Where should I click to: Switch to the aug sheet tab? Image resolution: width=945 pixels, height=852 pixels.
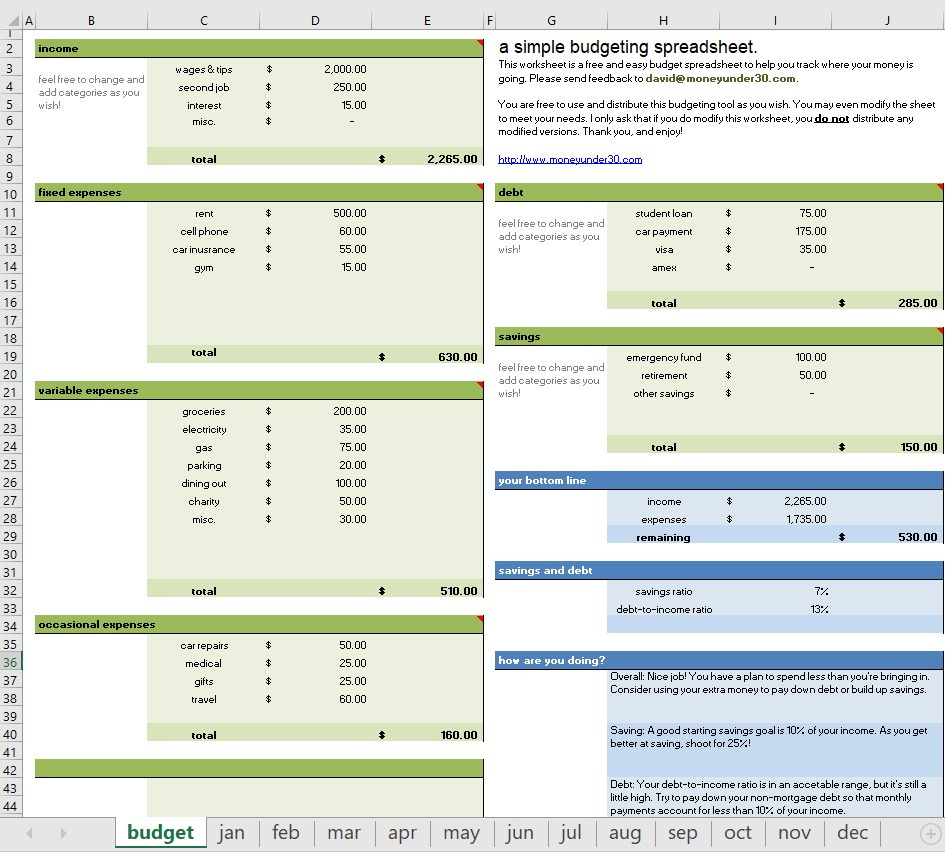point(624,832)
